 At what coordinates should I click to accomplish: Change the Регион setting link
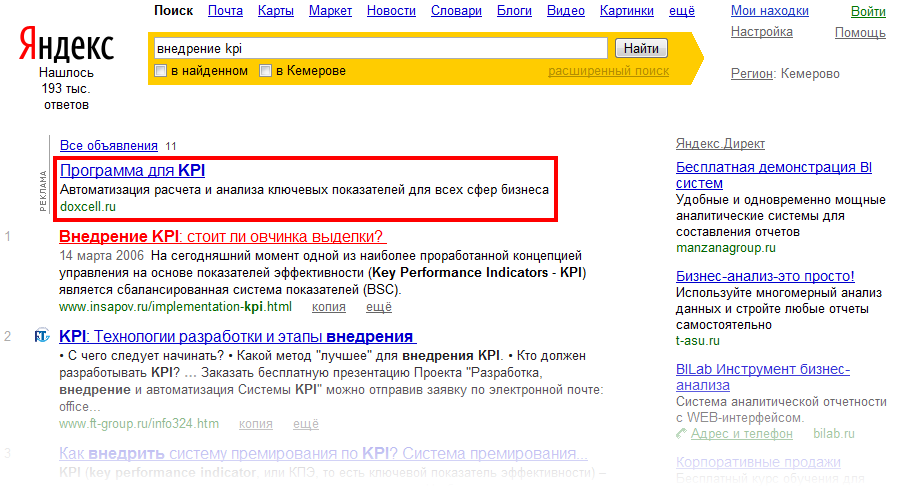(x=752, y=73)
